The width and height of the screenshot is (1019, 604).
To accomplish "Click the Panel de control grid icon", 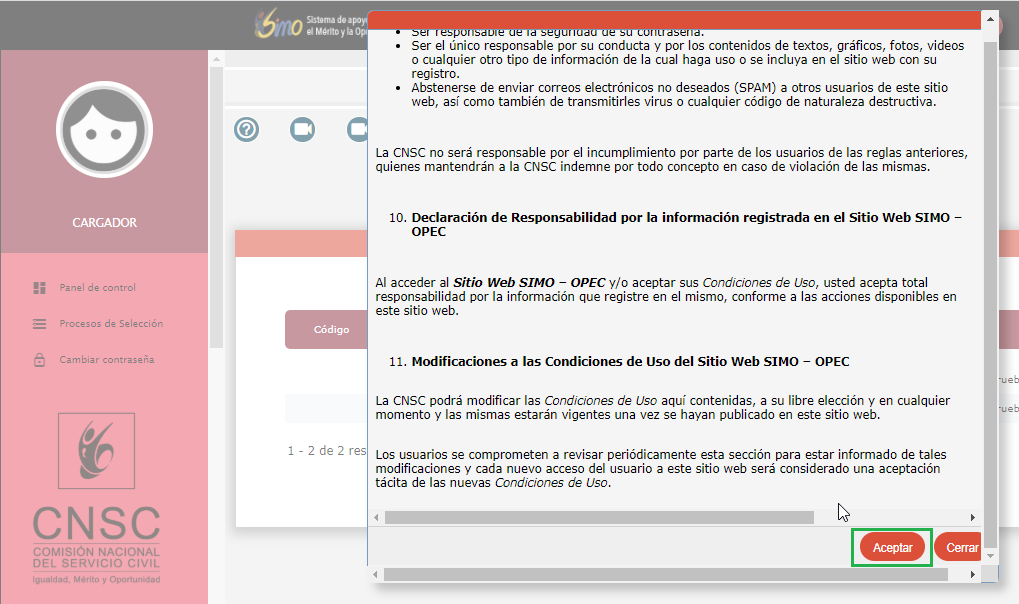I will (x=40, y=288).
